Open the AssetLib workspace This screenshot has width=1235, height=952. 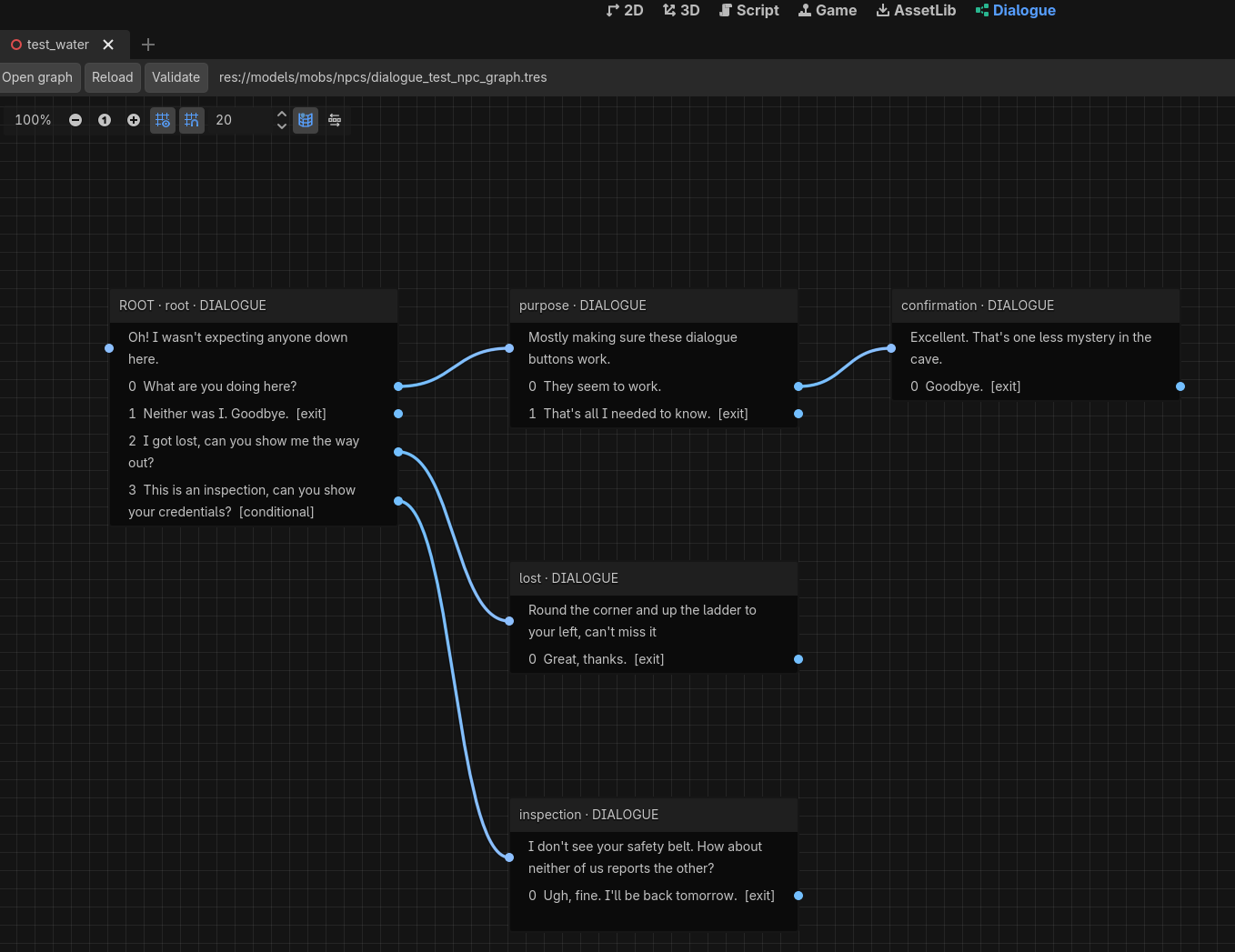(916, 10)
